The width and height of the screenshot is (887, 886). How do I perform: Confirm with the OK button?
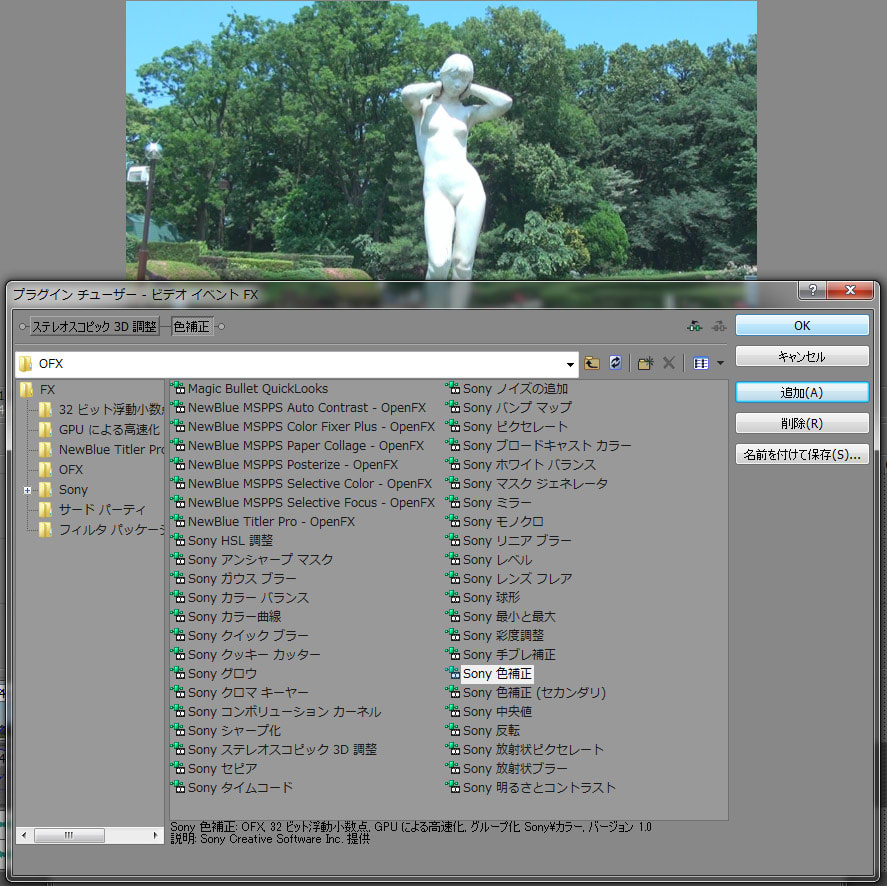click(802, 325)
